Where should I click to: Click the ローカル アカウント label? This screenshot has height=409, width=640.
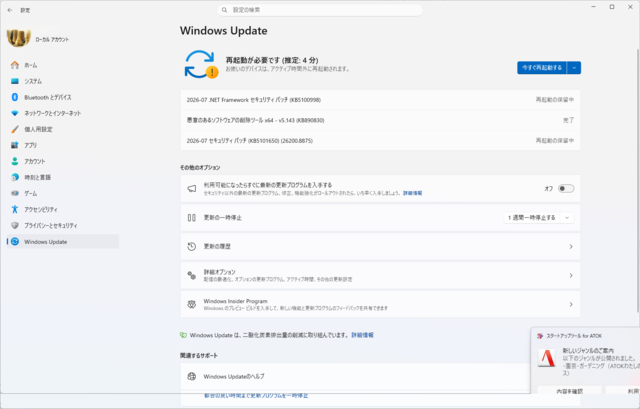[x=52, y=39]
